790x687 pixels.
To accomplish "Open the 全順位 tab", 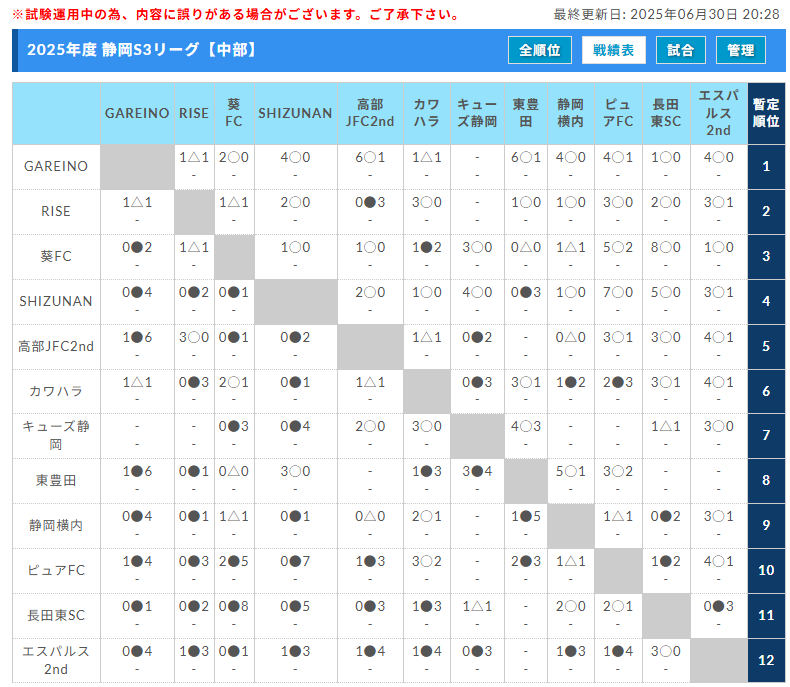I will 540,50.
